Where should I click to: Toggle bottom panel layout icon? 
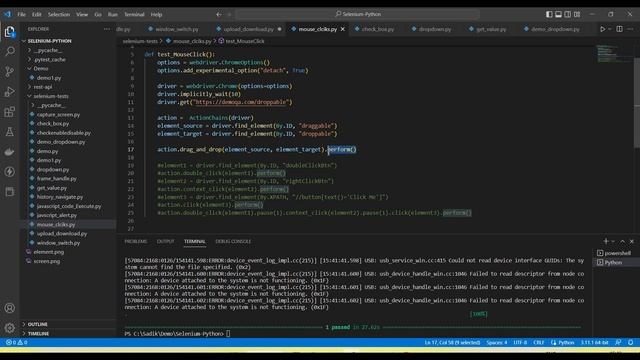[558, 14]
